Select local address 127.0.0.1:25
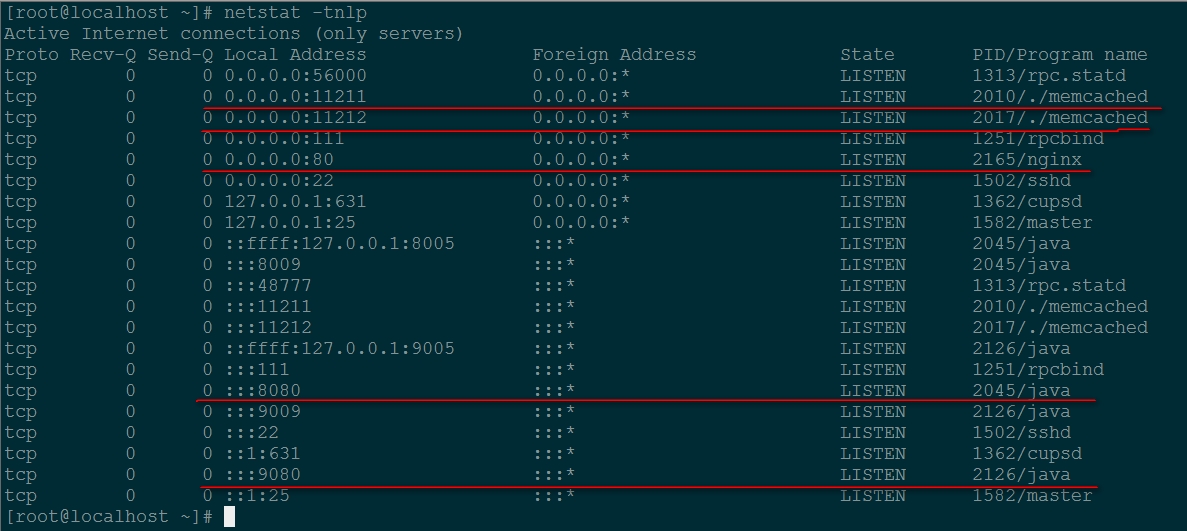1187x531 pixels. click(x=290, y=223)
